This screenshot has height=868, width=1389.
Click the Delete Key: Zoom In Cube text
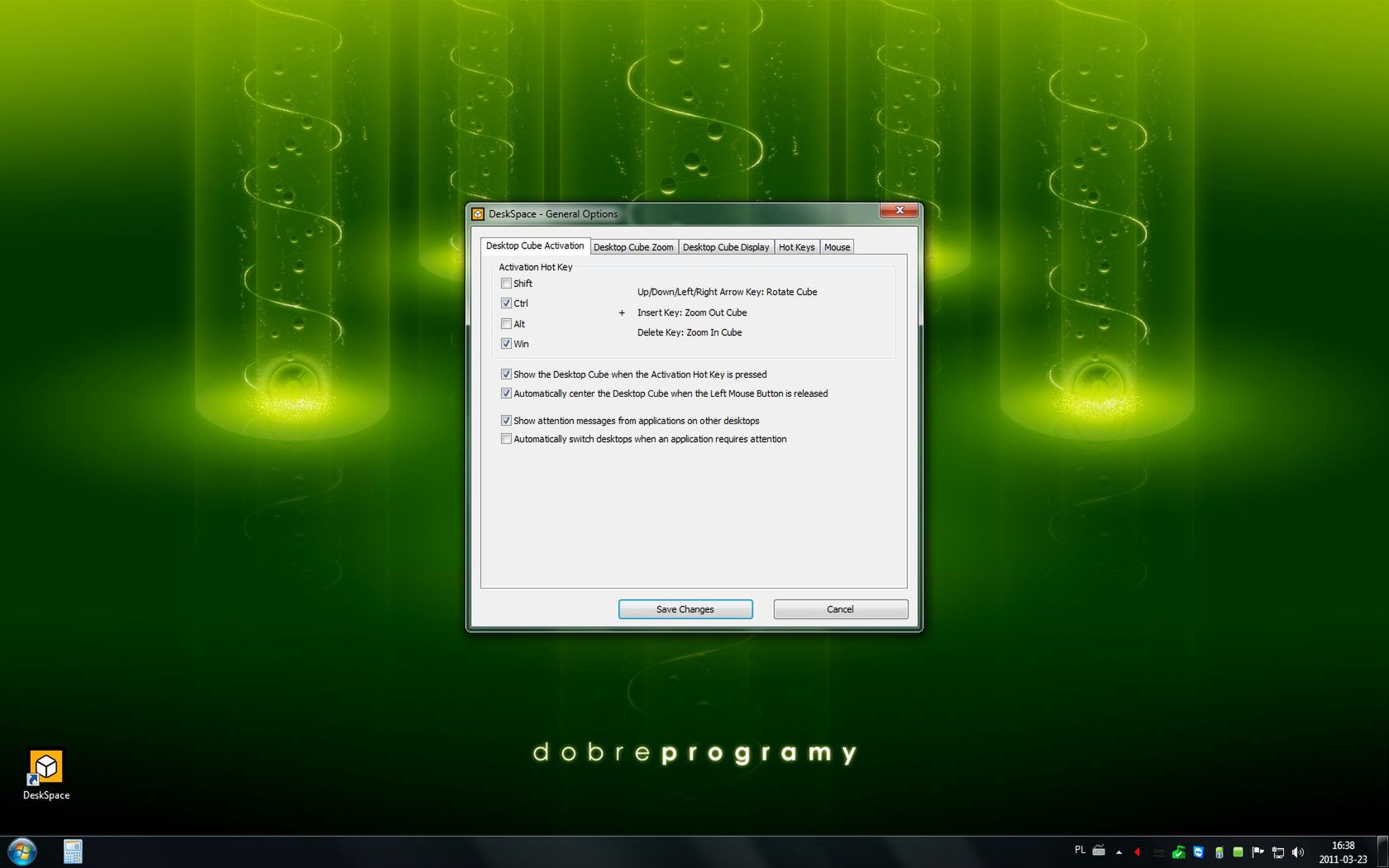[690, 332]
